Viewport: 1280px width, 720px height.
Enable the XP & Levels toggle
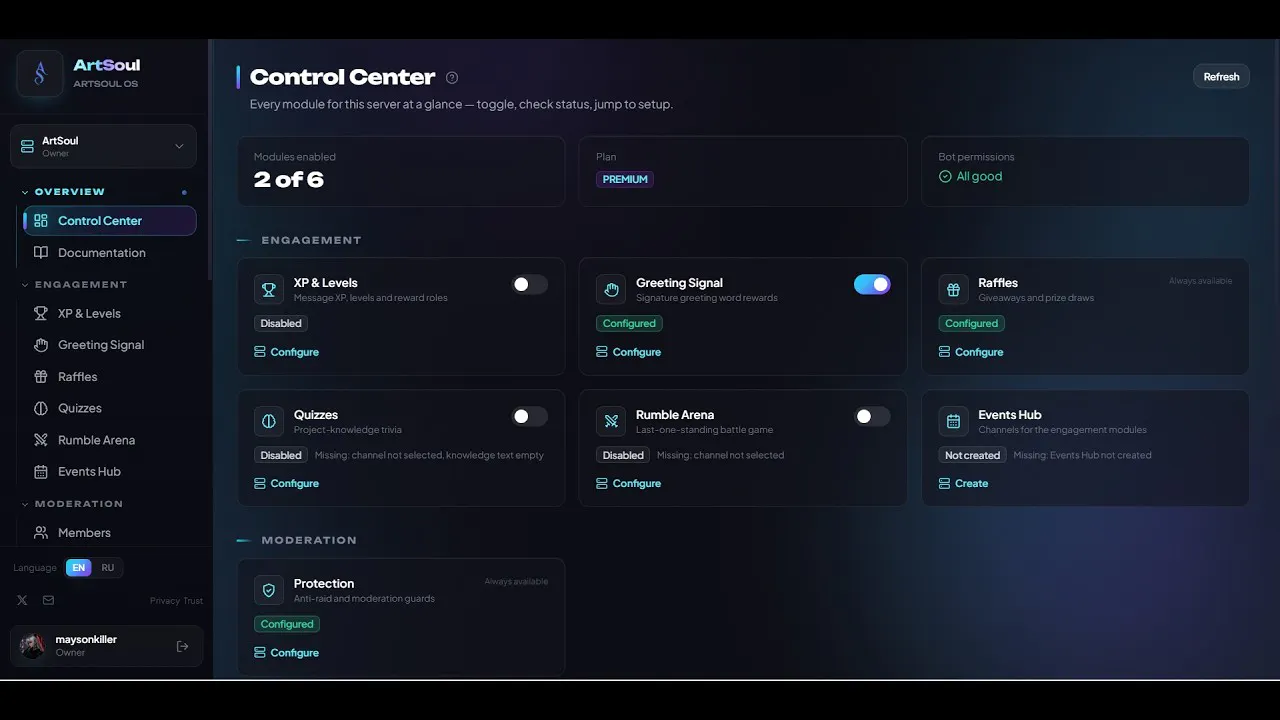pyautogui.click(x=529, y=285)
